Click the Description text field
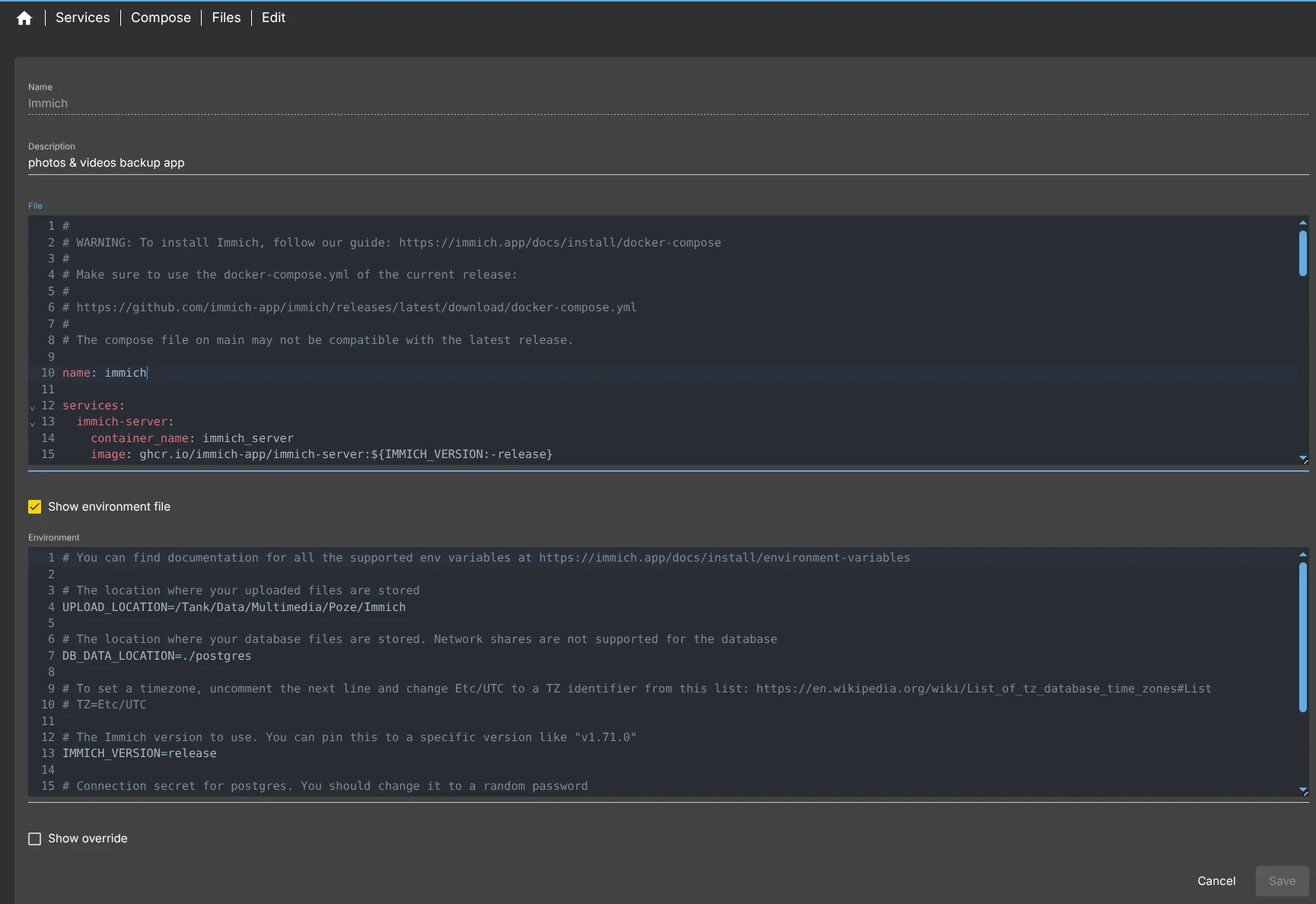Screen dimensions: 1316x904 [x=667, y=163]
